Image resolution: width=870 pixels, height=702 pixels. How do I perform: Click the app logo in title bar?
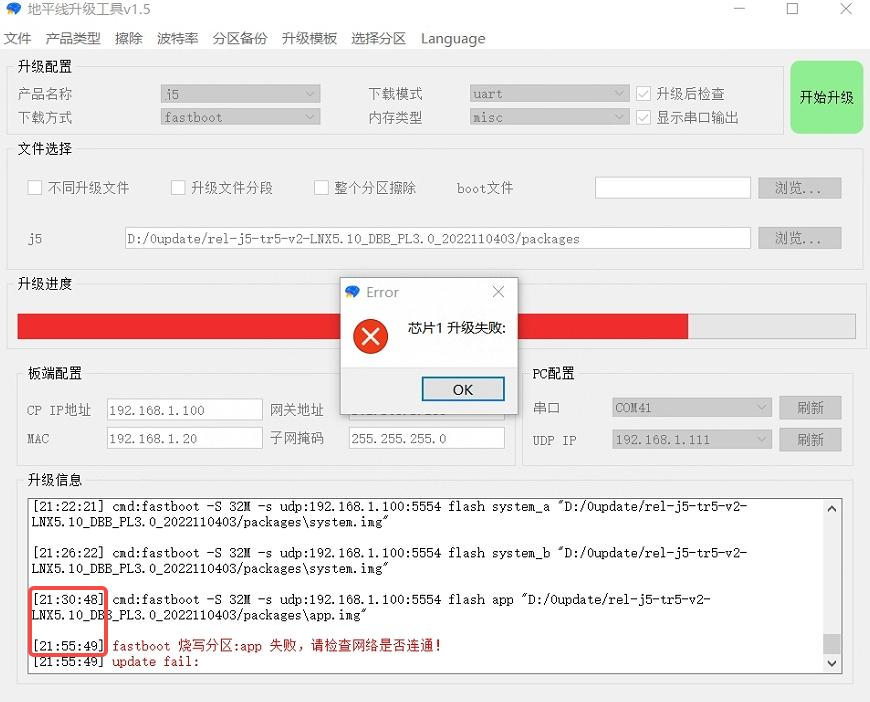tap(13, 9)
